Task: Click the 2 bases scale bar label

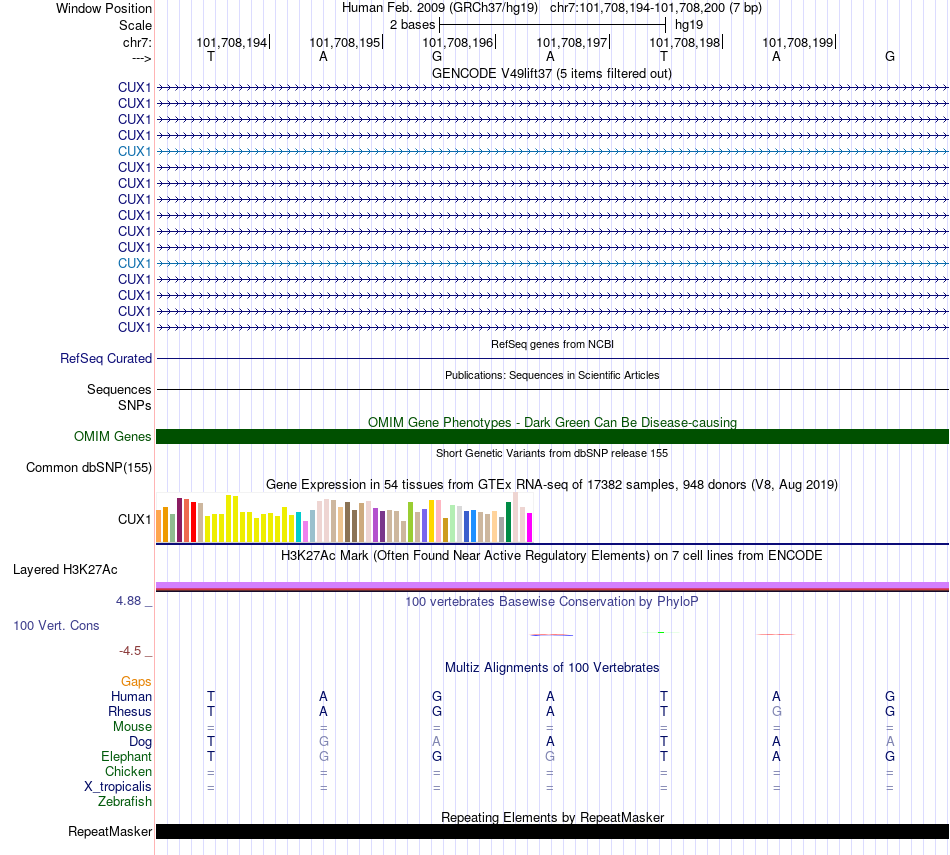Action: point(412,25)
